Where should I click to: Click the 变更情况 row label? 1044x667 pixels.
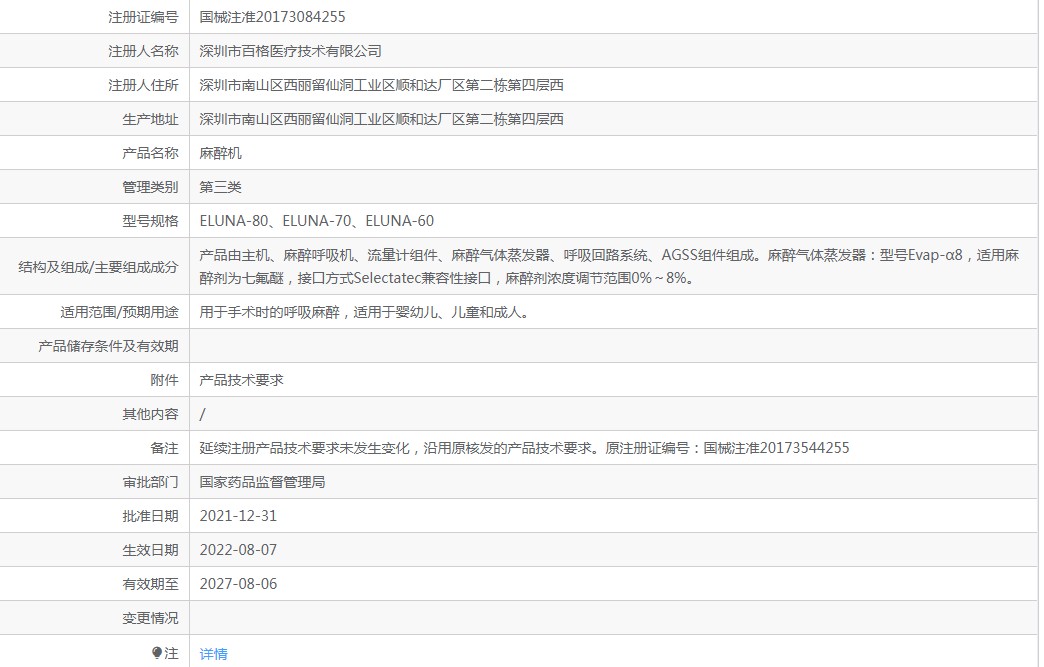tap(150, 618)
